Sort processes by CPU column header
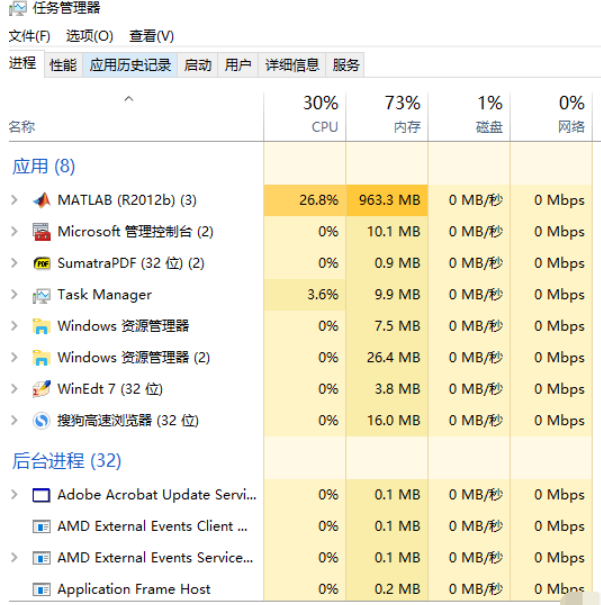601x605 pixels. [322, 115]
